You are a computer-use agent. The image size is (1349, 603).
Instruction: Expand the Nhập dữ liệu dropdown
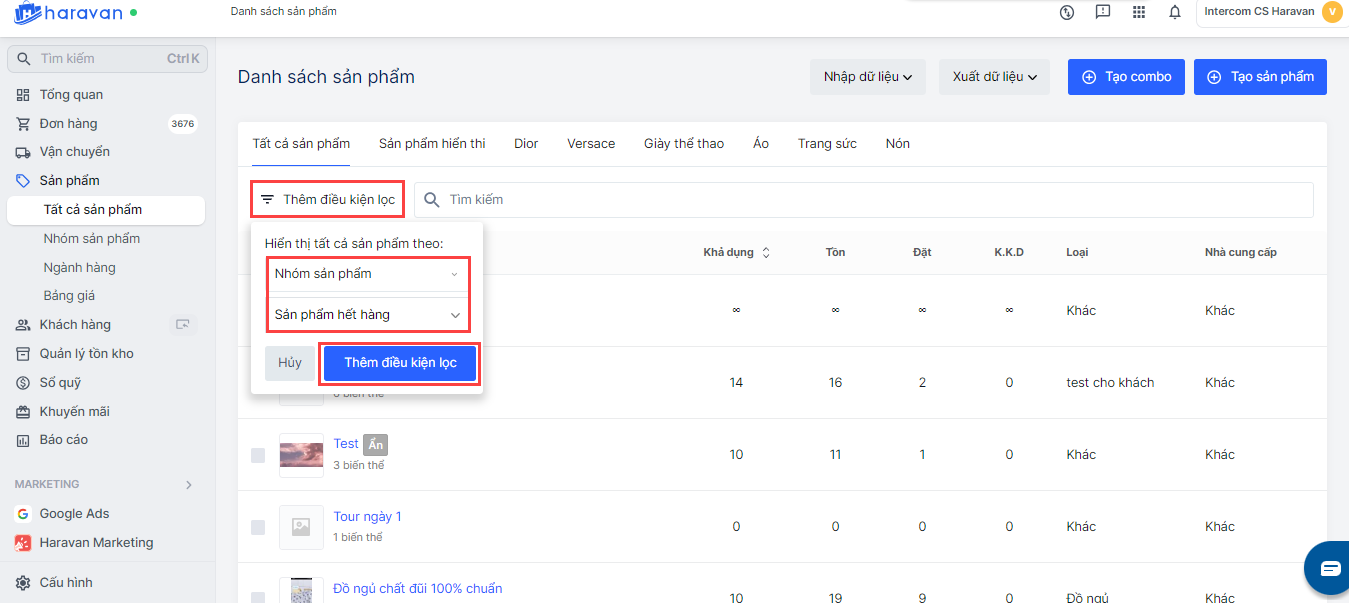pyautogui.click(x=867, y=77)
